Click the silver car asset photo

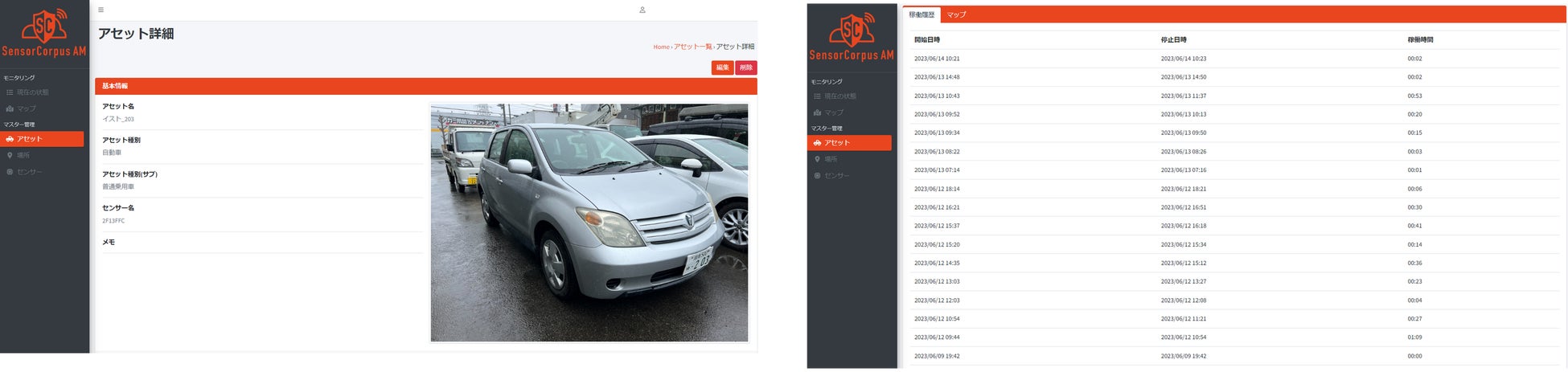[x=589, y=223]
